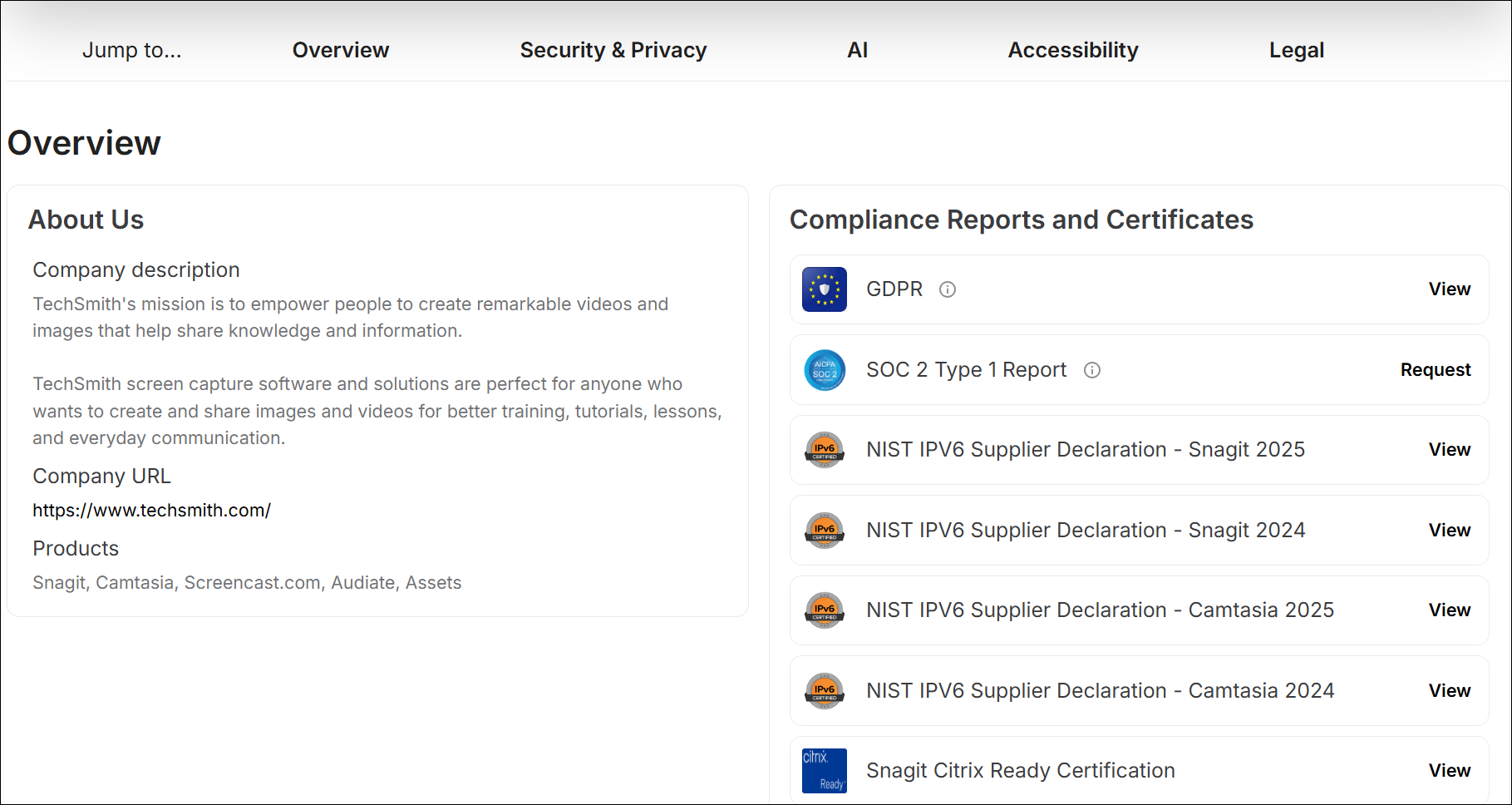The height and width of the screenshot is (805, 1512).
Task: Click info icon next to SOC 2 Type 1 Report
Action: (1091, 370)
